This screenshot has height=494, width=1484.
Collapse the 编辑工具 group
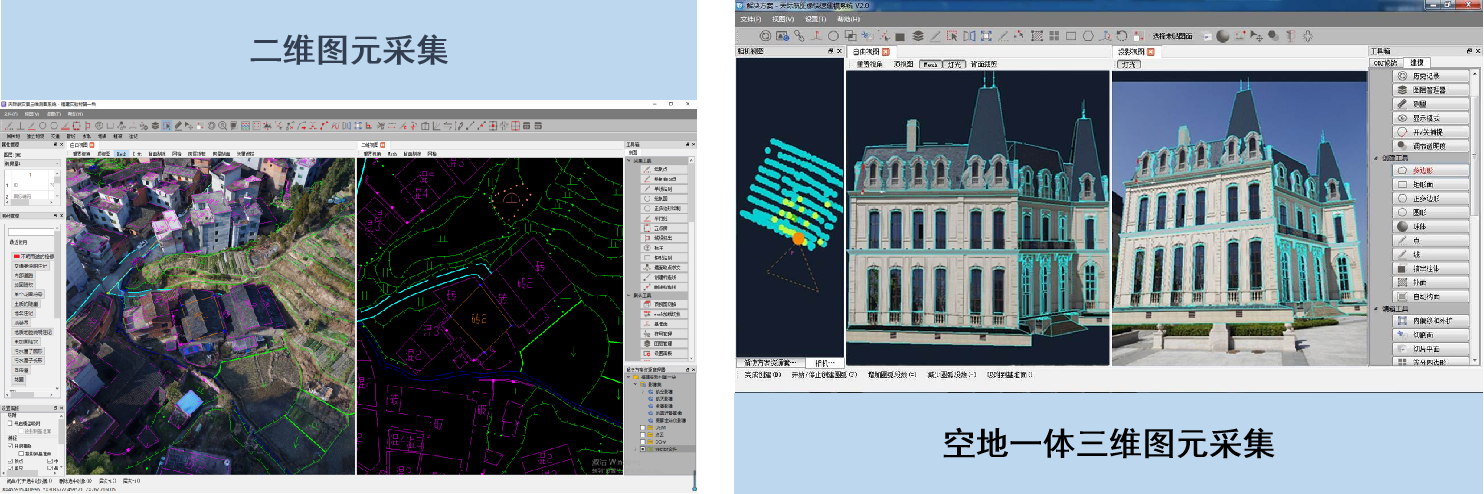(x=1377, y=310)
